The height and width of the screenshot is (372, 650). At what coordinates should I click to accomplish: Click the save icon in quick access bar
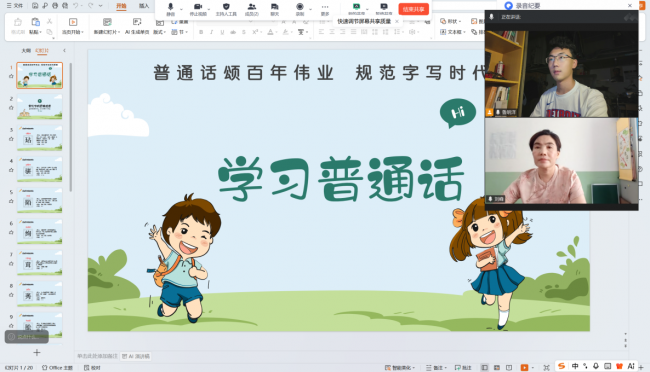click(x=35, y=6)
